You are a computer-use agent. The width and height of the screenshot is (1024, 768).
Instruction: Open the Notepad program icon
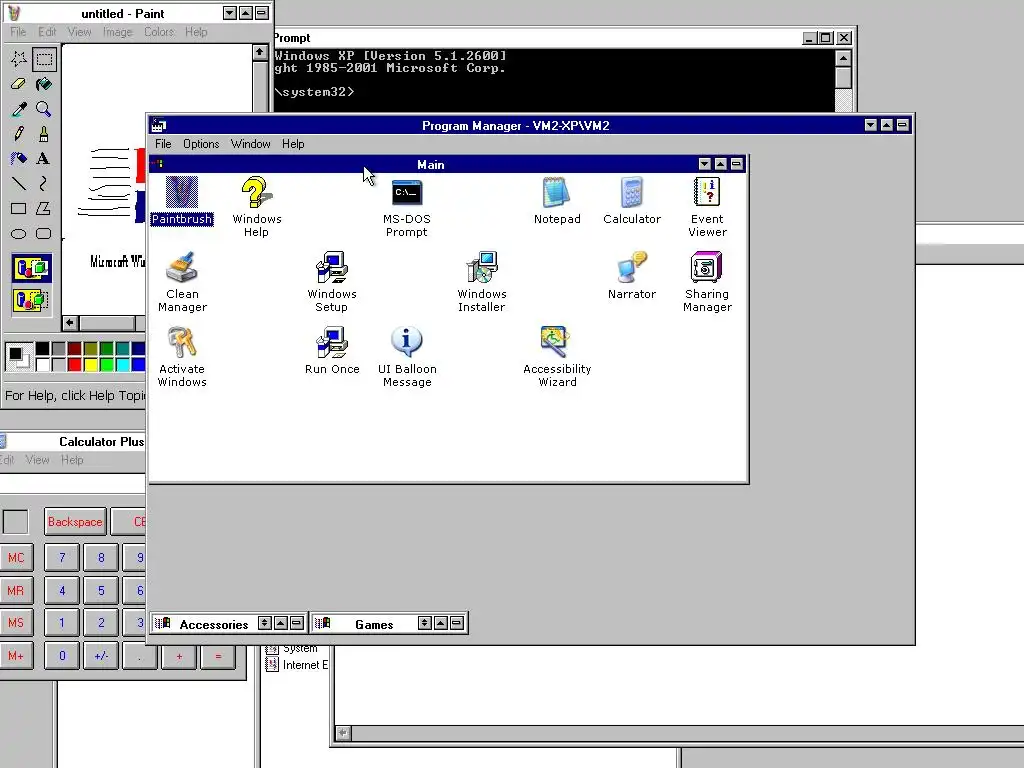pos(556,200)
